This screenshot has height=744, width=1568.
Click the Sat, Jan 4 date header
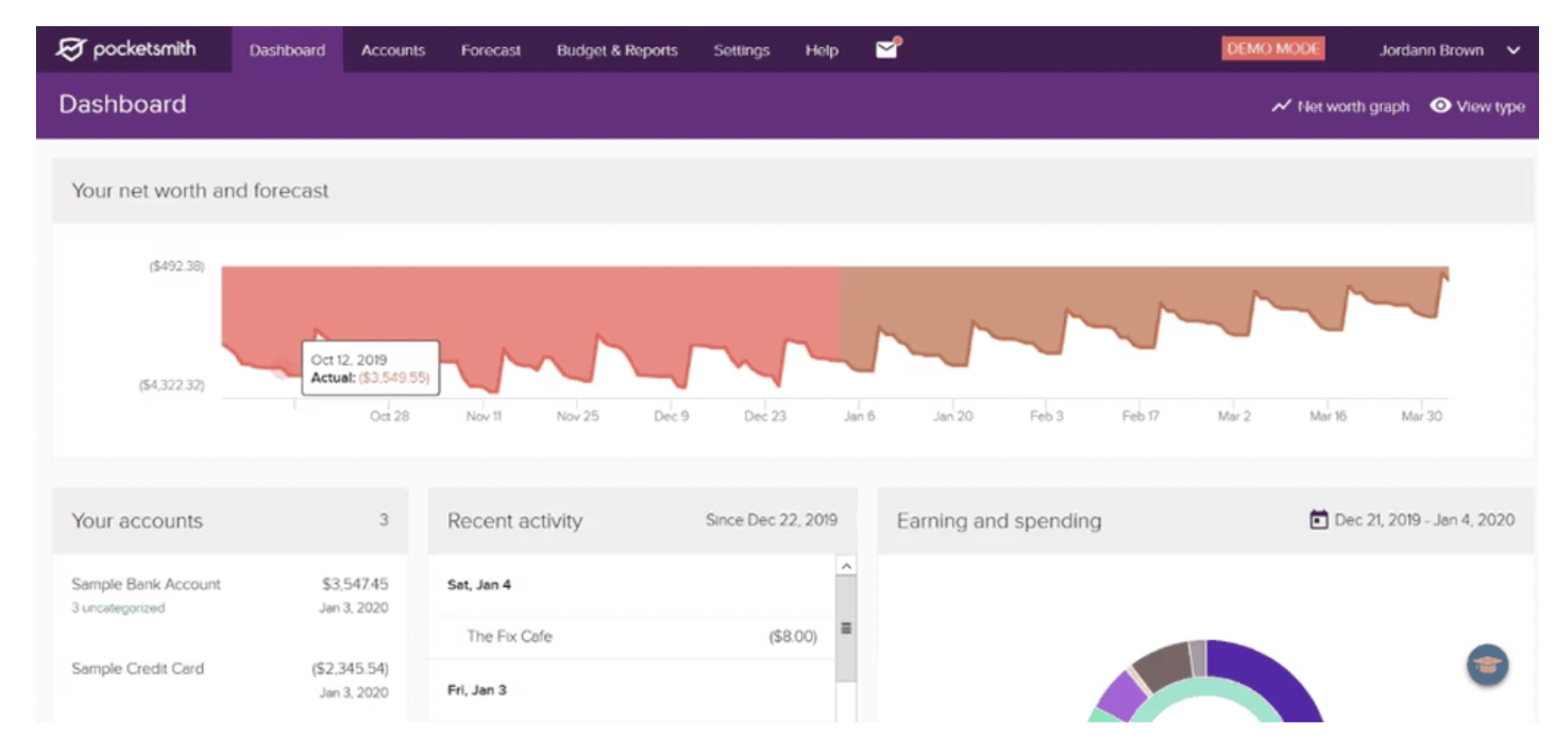[x=479, y=584]
